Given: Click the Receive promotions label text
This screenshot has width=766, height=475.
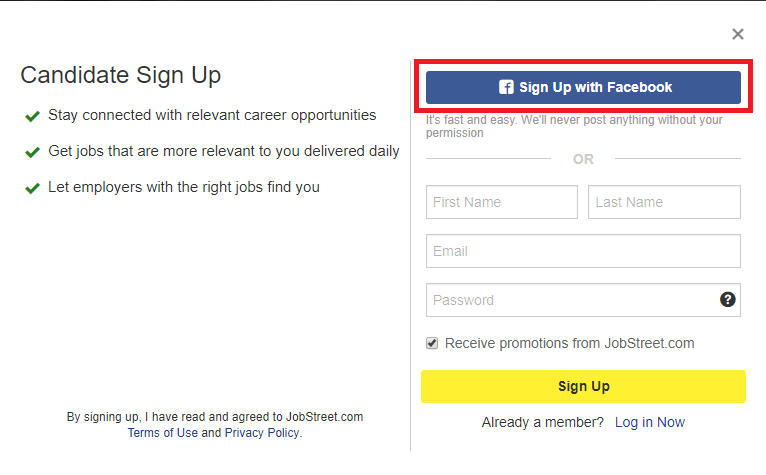Looking at the screenshot, I should click(x=570, y=344).
